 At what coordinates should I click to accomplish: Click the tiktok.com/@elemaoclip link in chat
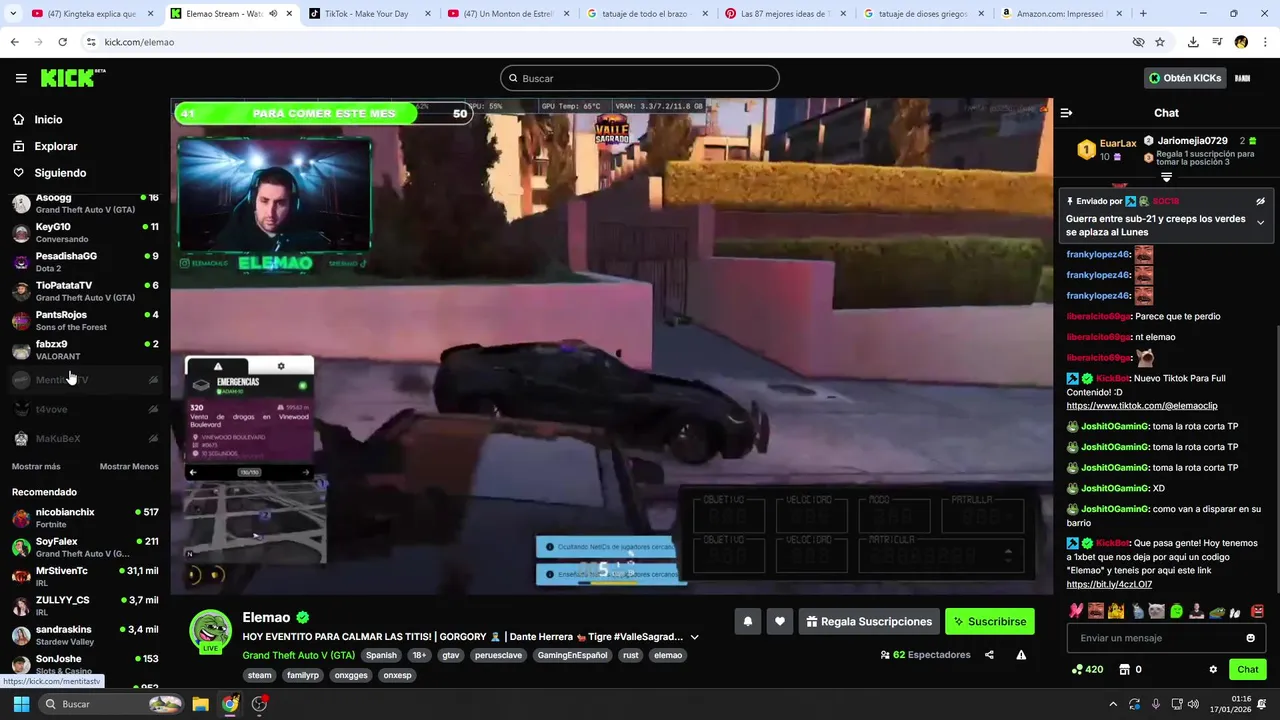[x=1142, y=406]
